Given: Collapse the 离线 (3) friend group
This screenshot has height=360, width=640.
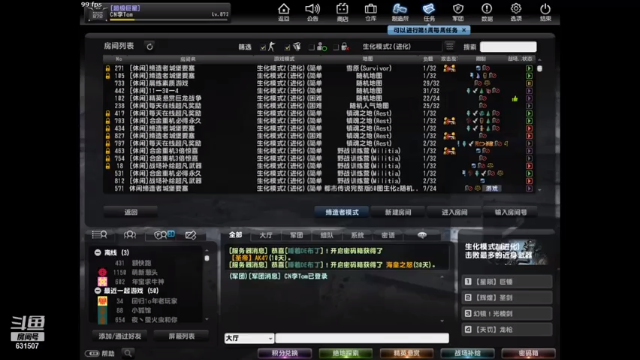Looking at the screenshot, I should (98, 253).
